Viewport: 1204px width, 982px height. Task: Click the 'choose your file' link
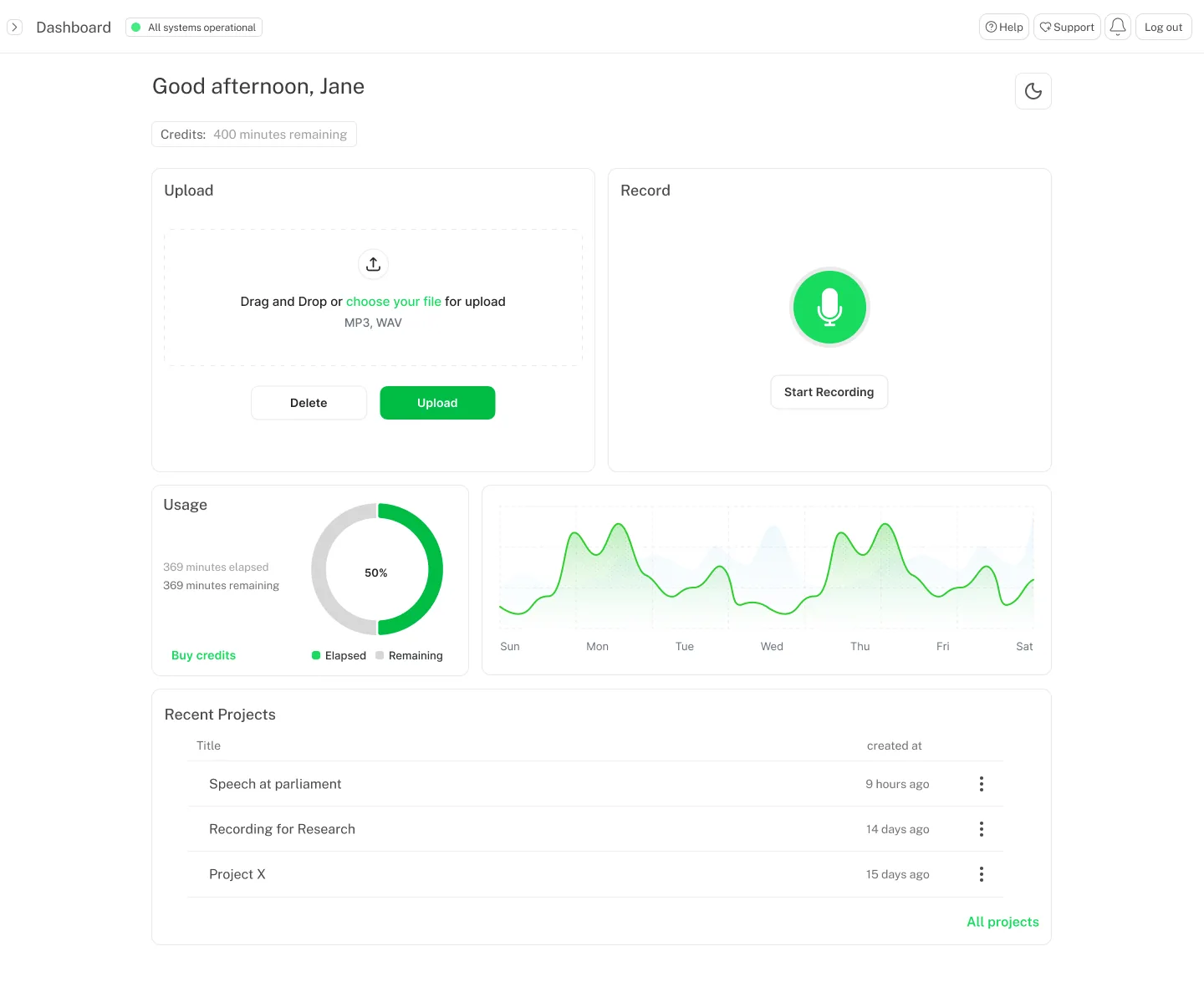394,302
